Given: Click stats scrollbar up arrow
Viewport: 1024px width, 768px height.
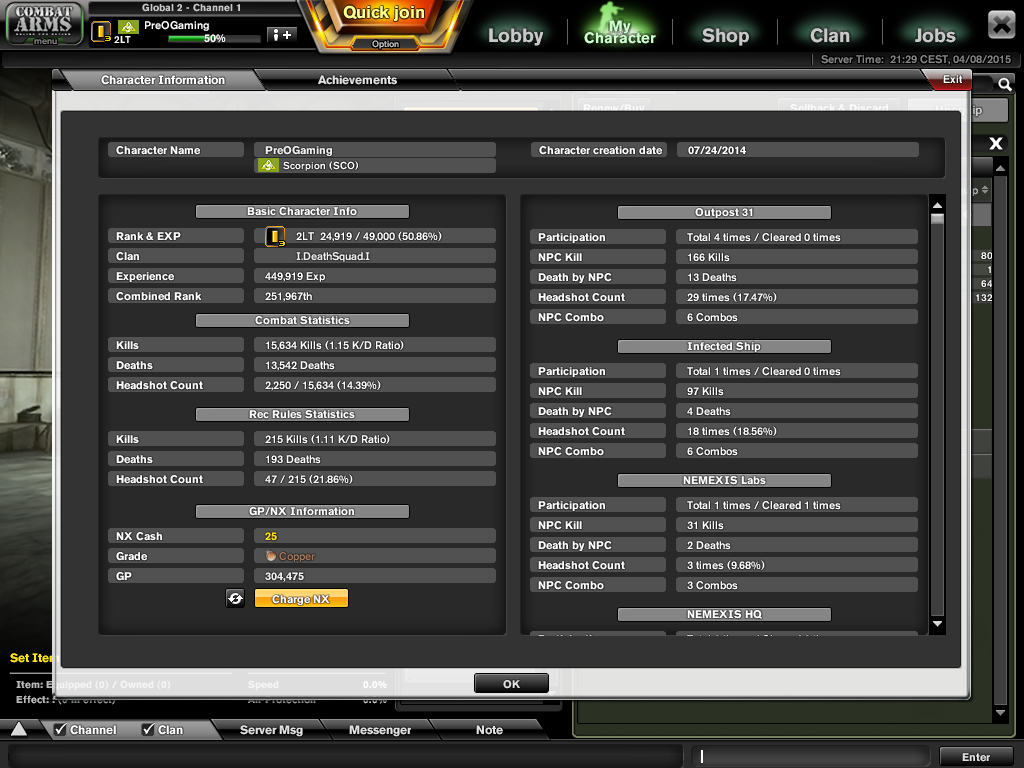Looking at the screenshot, I should 937,205.
